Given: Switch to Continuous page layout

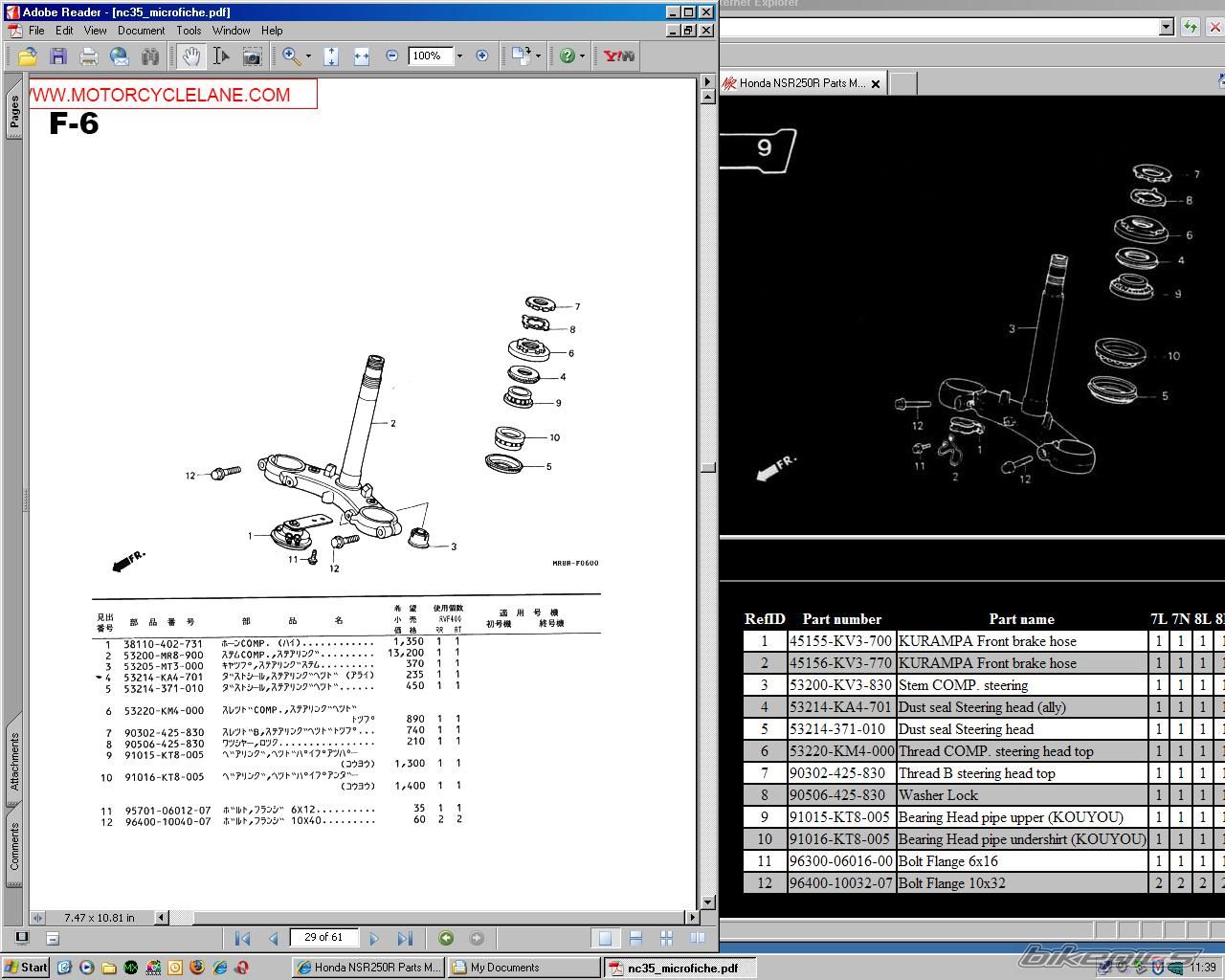Looking at the screenshot, I should point(635,939).
